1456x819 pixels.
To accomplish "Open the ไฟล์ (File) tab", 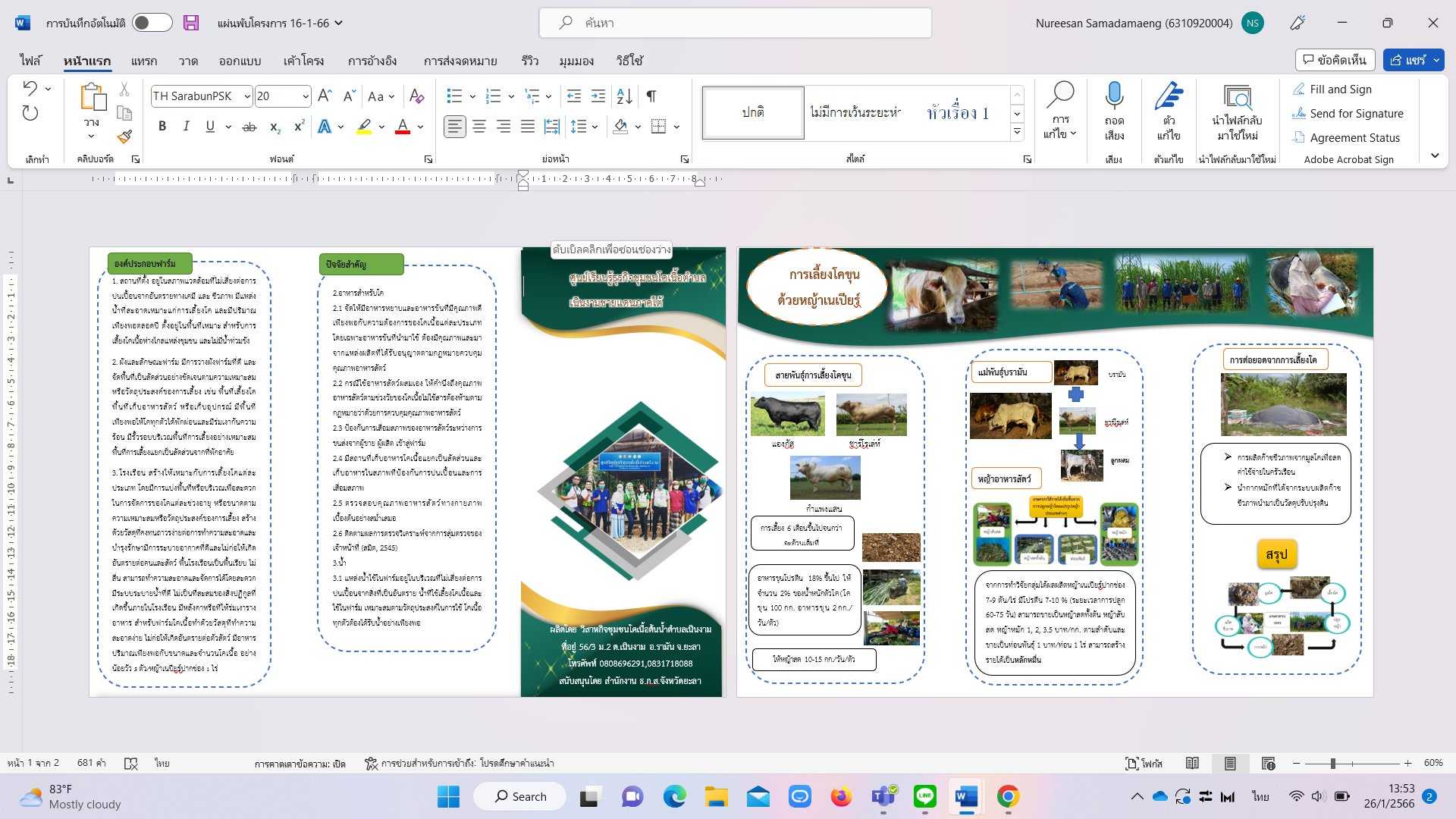I will tap(31, 61).
